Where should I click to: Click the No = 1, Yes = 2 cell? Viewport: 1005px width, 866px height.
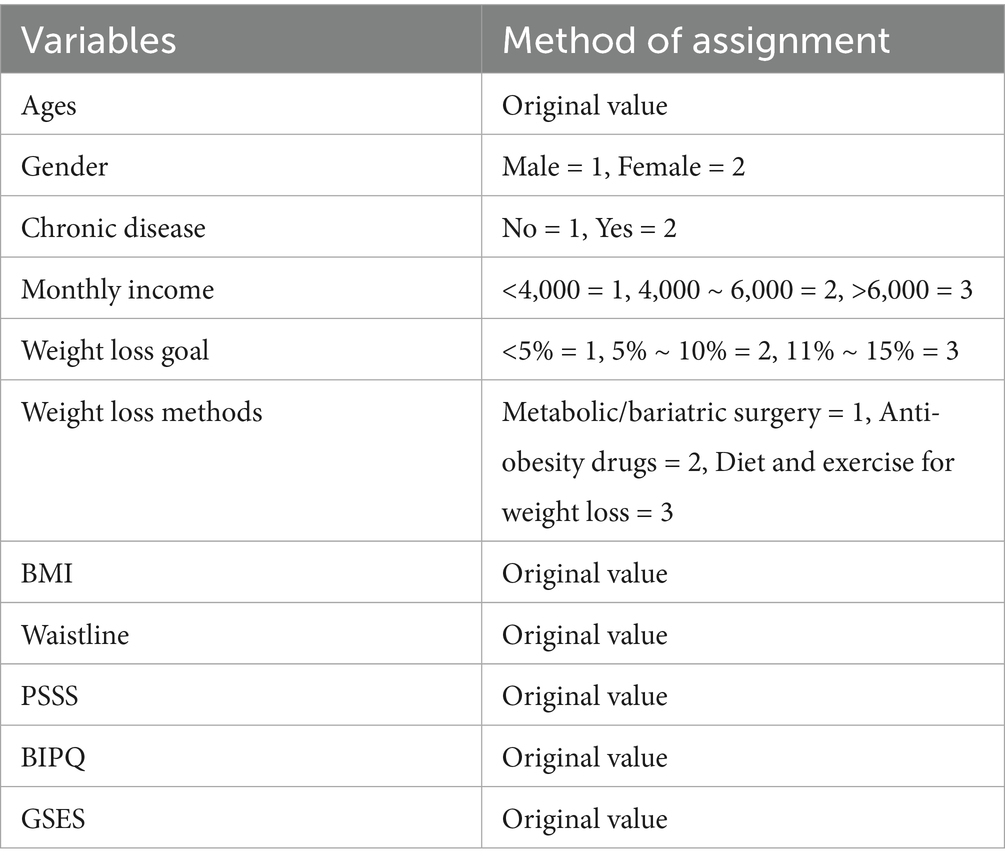coord(589,227)
